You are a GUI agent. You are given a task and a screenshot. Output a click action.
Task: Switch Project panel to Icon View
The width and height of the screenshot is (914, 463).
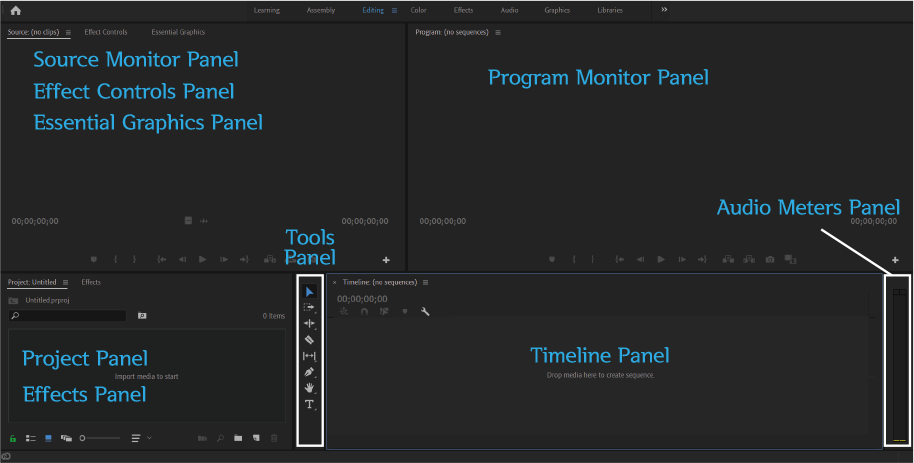tap(48, 438)
